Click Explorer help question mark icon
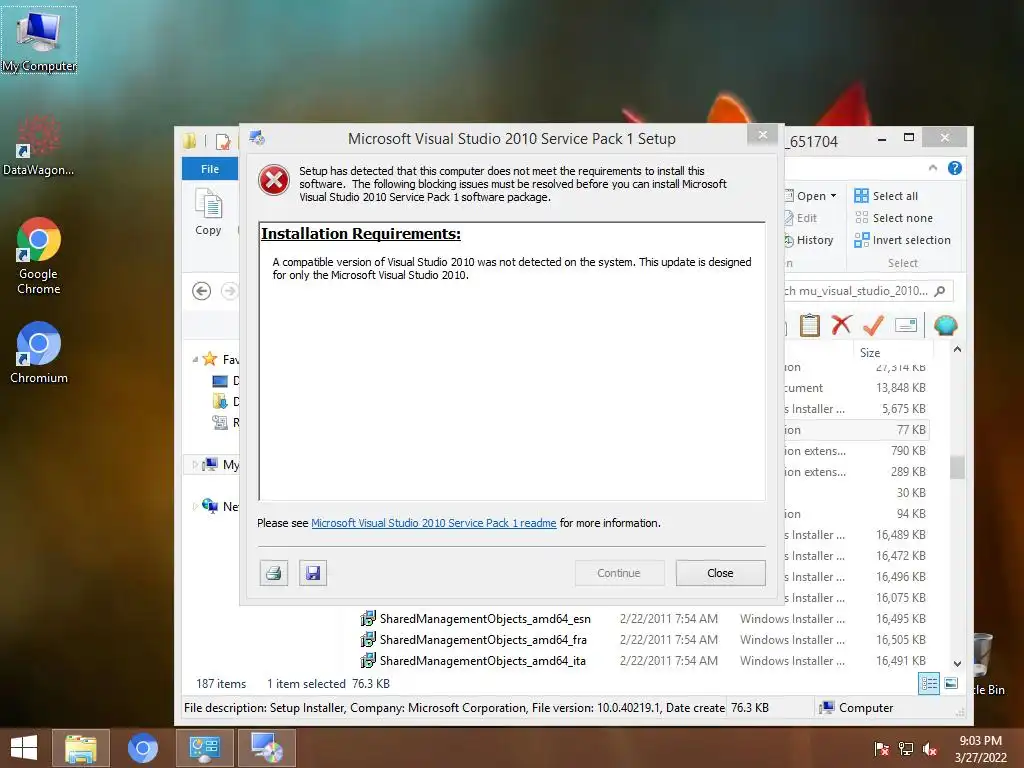The height and width of the screenshot is (768, 1024). tap(955, 168)
